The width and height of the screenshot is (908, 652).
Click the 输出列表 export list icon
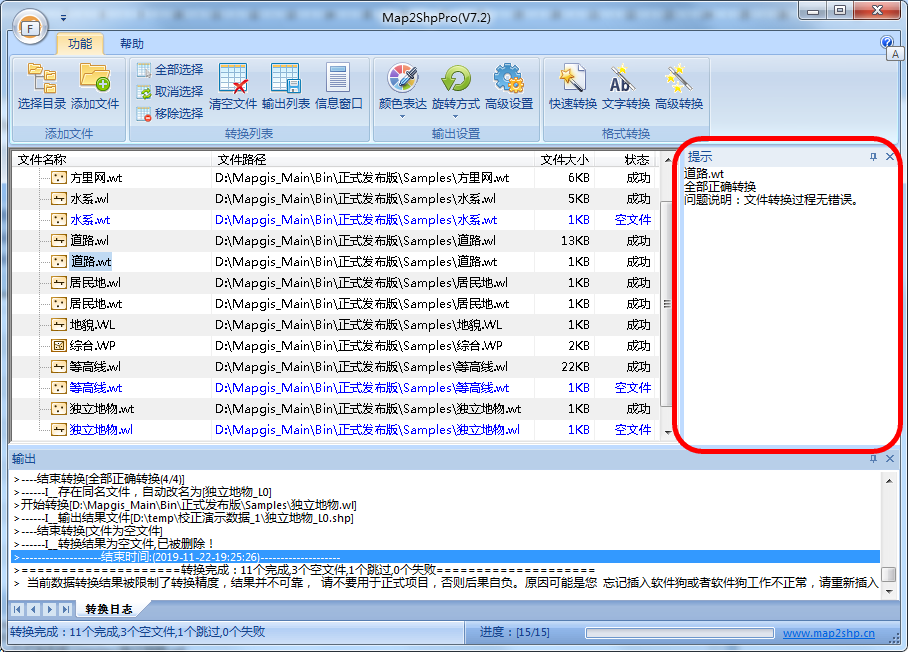tap(285, 78)
